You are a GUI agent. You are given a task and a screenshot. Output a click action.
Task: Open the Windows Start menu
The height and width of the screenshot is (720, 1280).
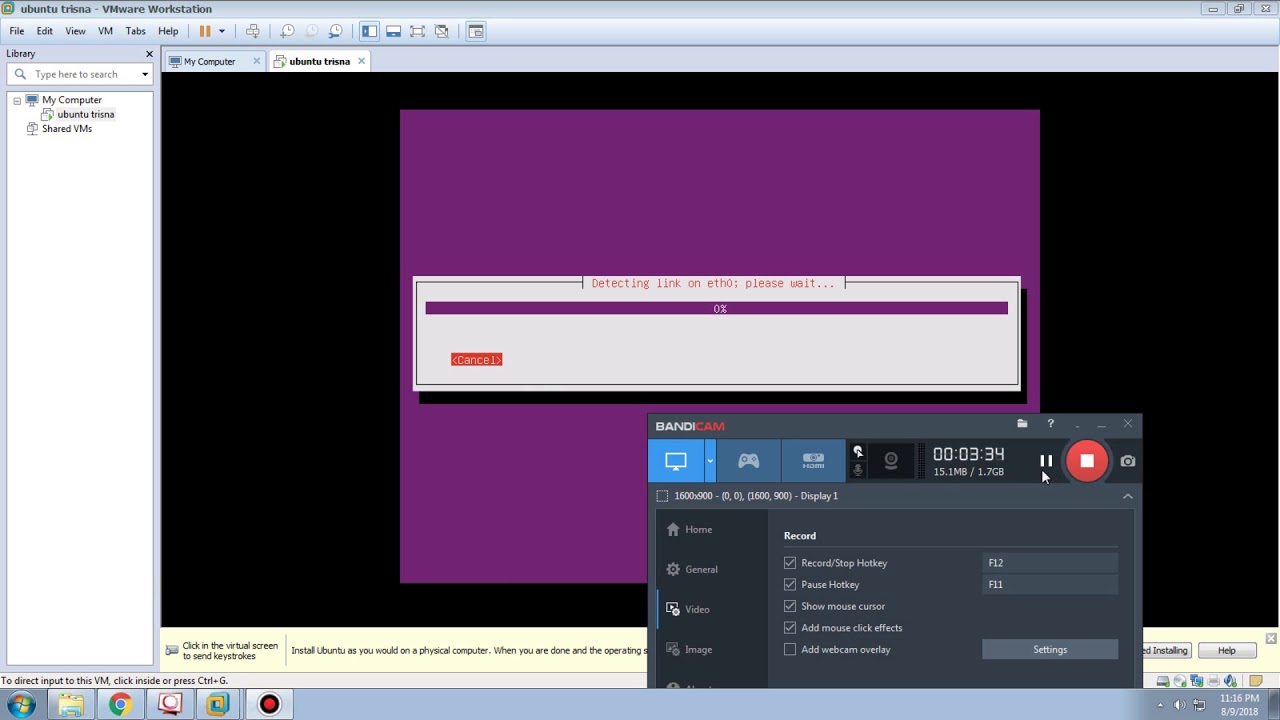[x=22, y=705]
